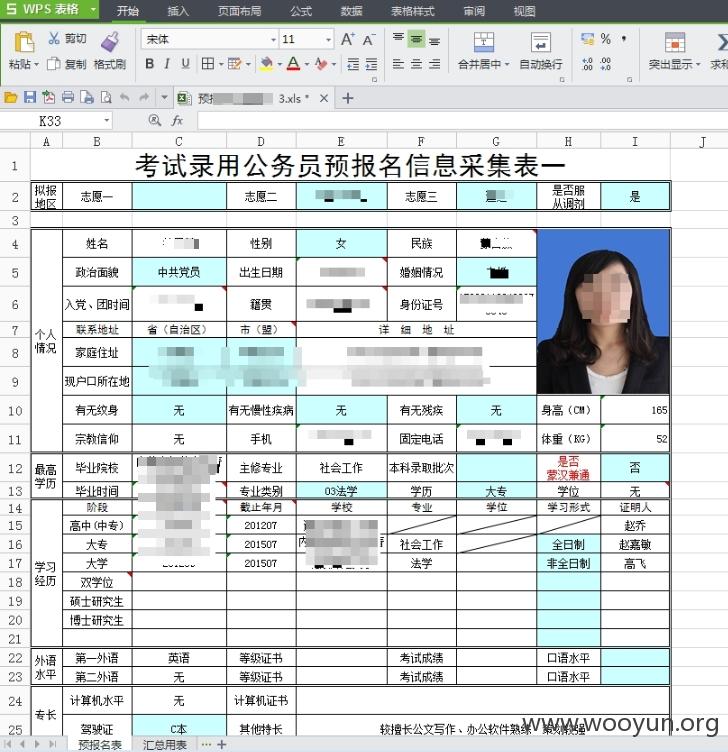Image resolution: width=728 pixels, height=752 pixels.
Task: Toggle bottom vertical alignment
Action: pyautogui.click(x=434, y=40)
